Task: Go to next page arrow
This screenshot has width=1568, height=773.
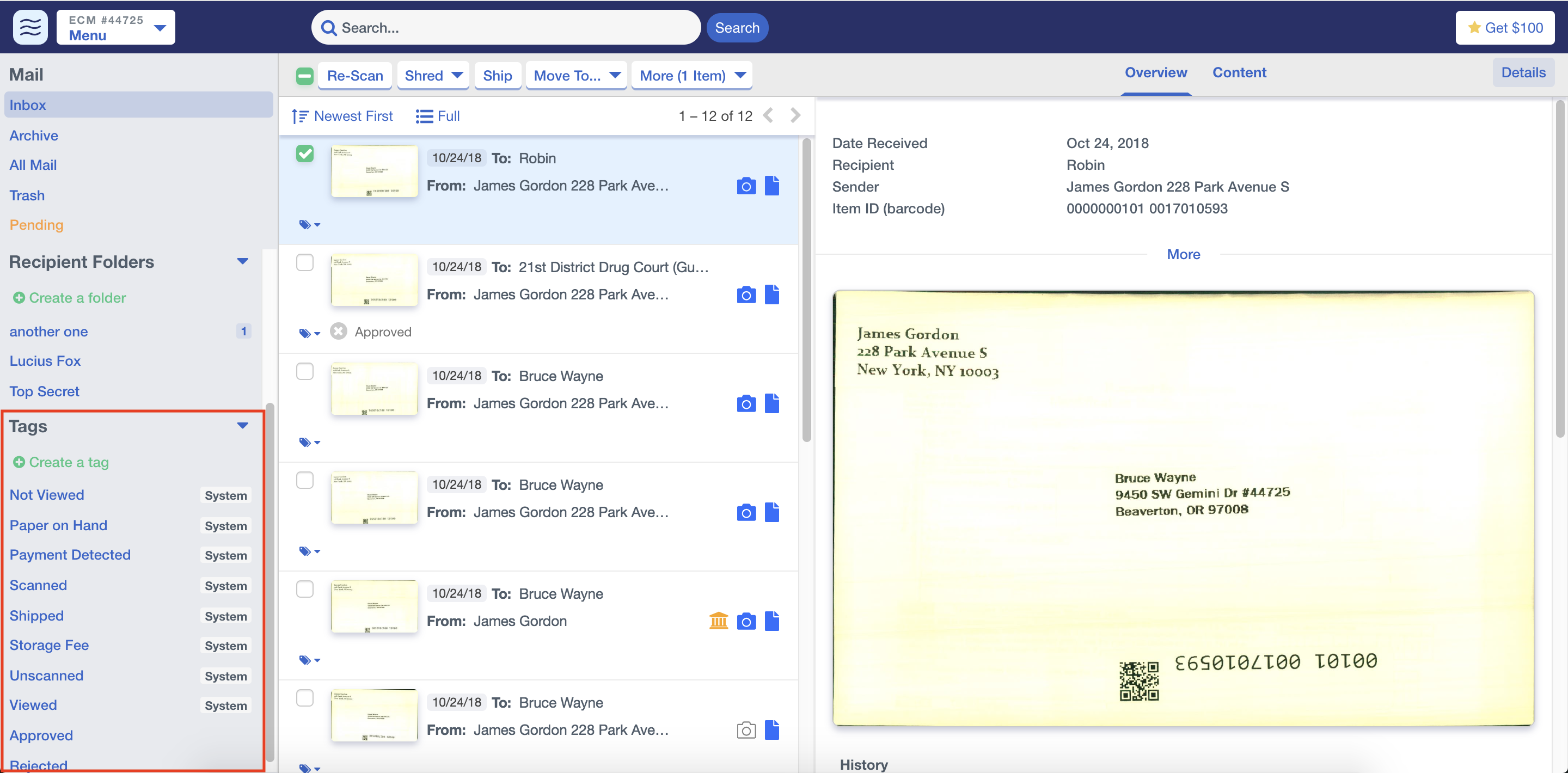Action: 795,115
